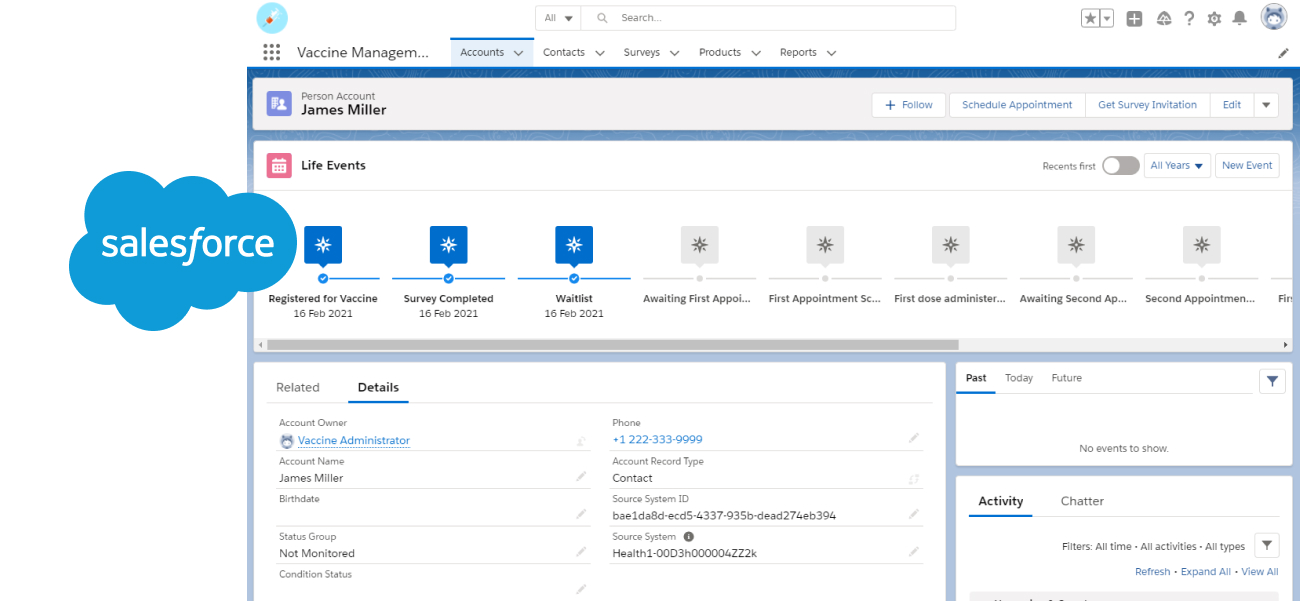Screen dimensions: 1300x601
Task: Show Today events tab
Action: coord(1019,378)
